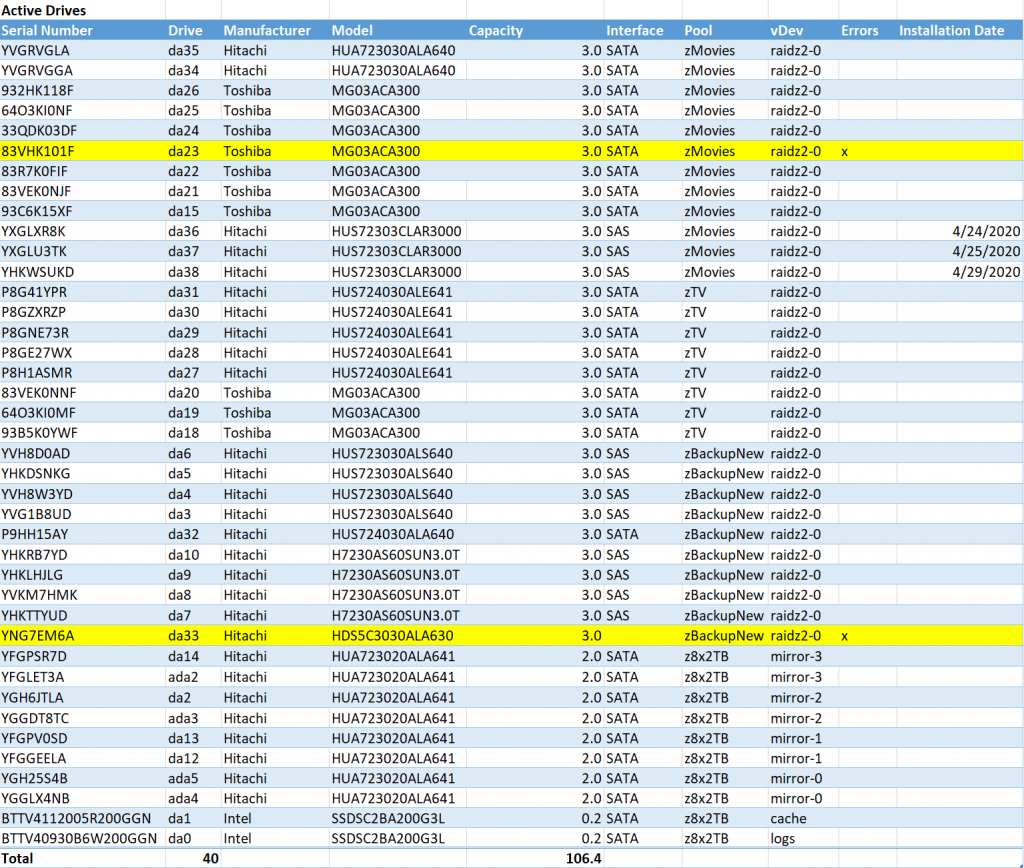1024x868 pixels.
Task: Select installation date 4/29/2020
Action: (986, 272)
